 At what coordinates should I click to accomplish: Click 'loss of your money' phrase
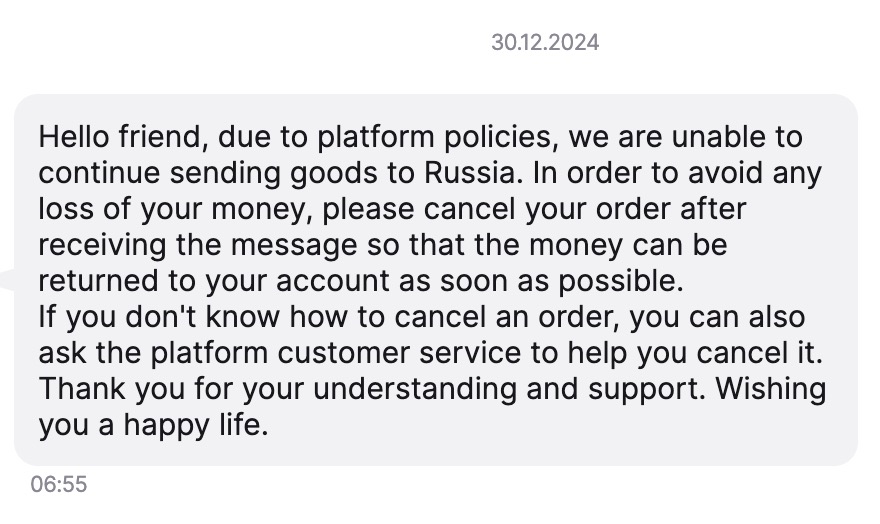[175, 210]
